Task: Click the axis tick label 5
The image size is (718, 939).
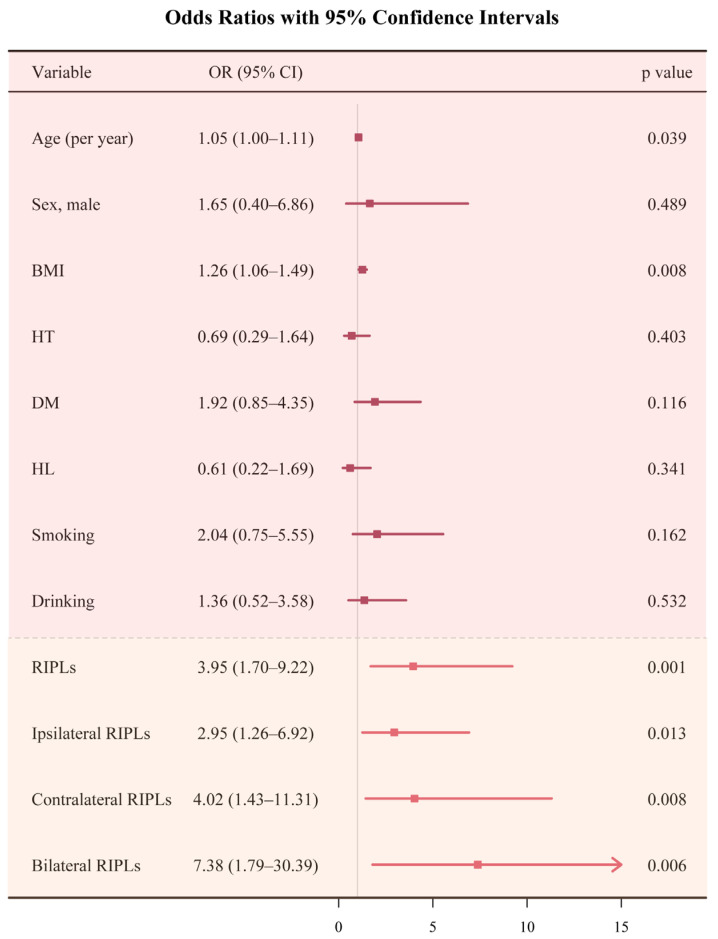Action: 432,927
